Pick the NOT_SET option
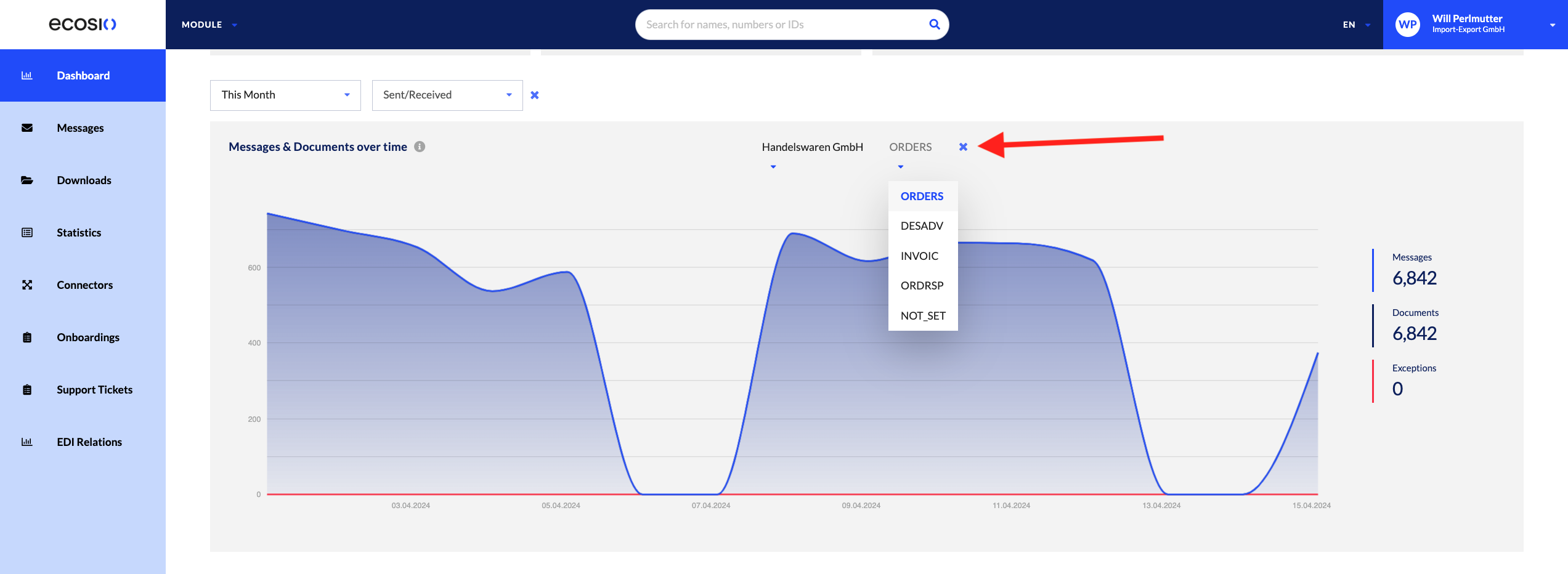 (923, 316)
